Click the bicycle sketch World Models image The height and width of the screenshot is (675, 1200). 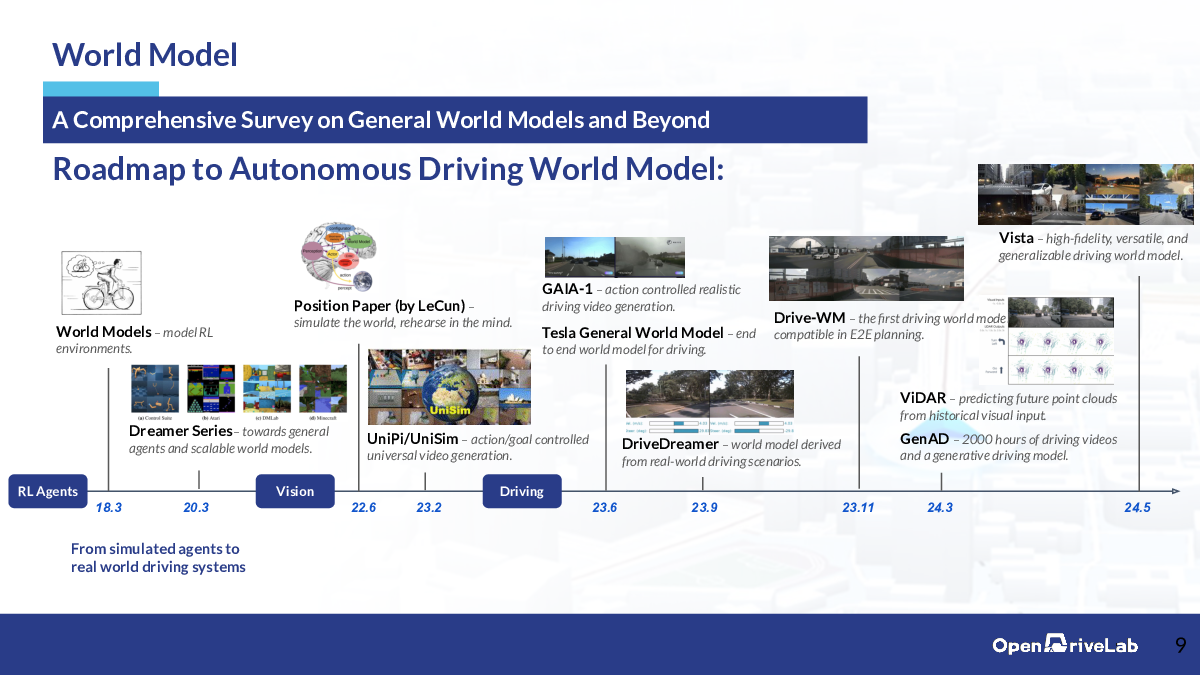pyautogui.click(x=100, y=283)
